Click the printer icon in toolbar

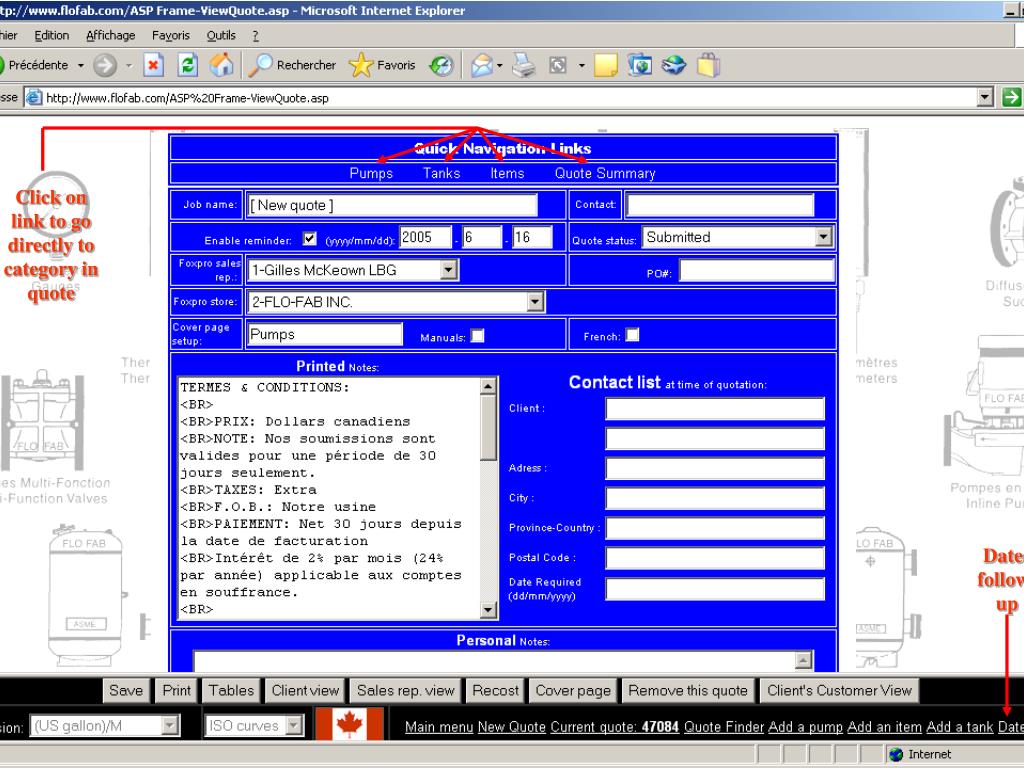click(x=523, y=65)
